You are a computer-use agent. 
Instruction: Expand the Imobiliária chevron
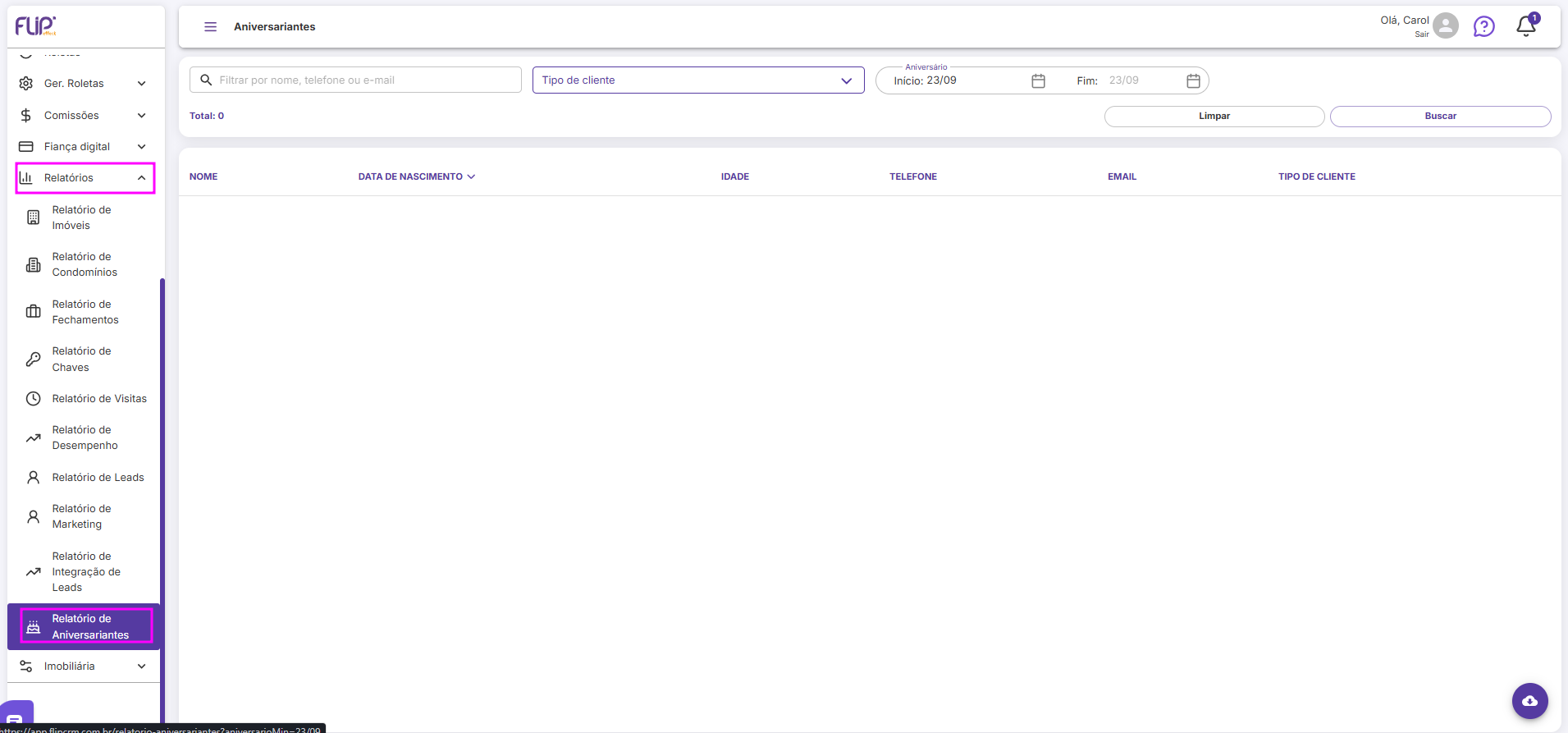tap(142, 667)
